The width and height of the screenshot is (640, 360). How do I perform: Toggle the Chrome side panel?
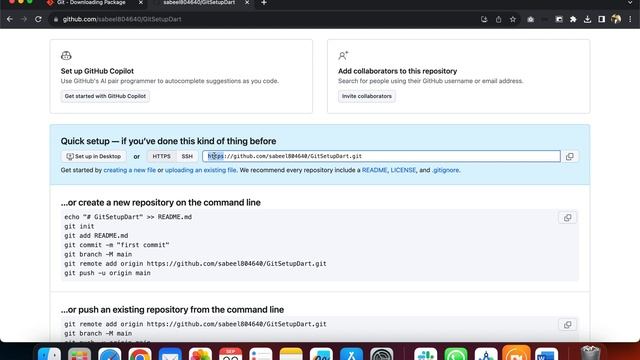tap(601, 19)
